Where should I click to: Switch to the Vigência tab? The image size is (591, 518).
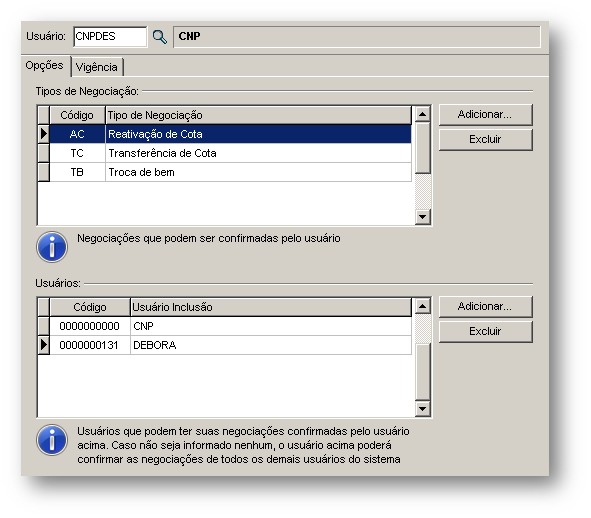coord(97,67)
